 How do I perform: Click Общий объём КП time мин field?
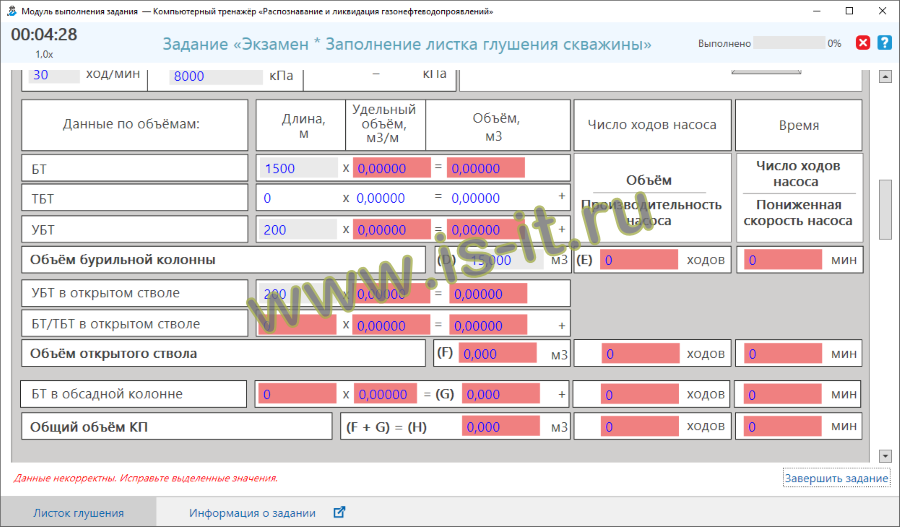tap(783, 426)
